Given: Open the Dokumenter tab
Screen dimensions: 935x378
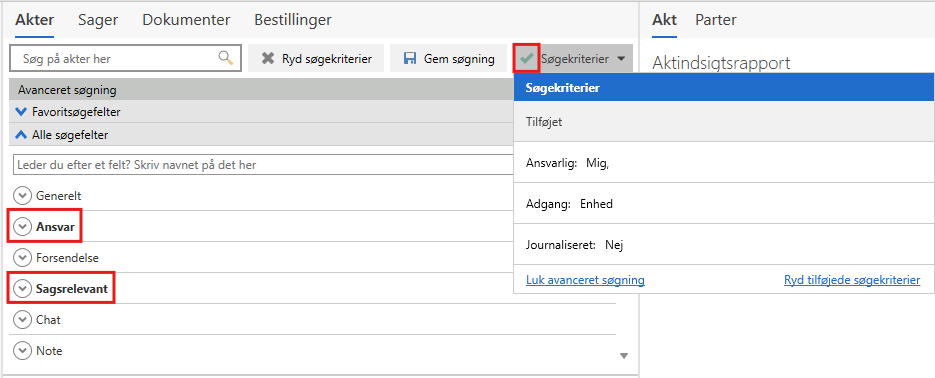Looking at the screenshot, I should coord(186,20).
